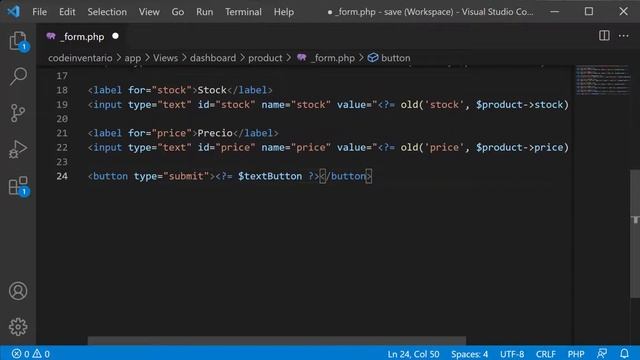Click line number 22 in gutter

coord(62,147)
